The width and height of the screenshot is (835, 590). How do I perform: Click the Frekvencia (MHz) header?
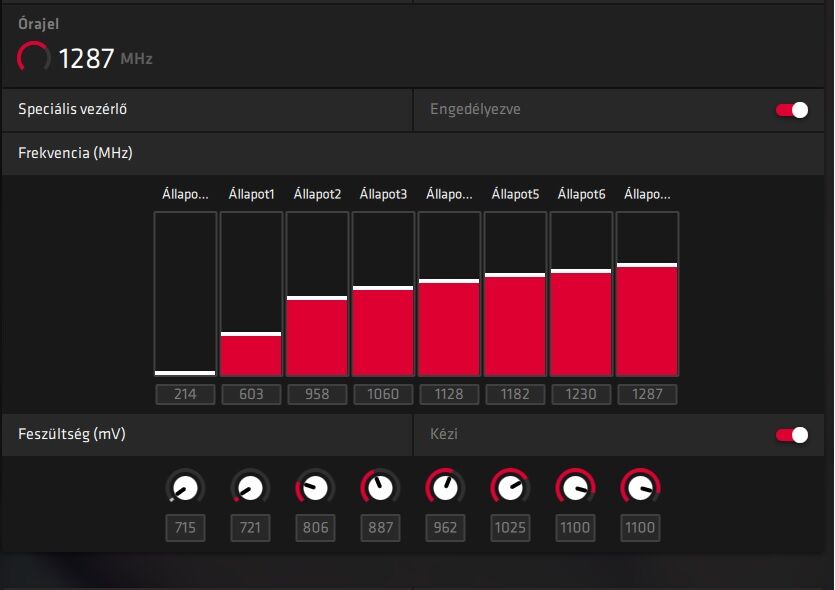[75, 153]
